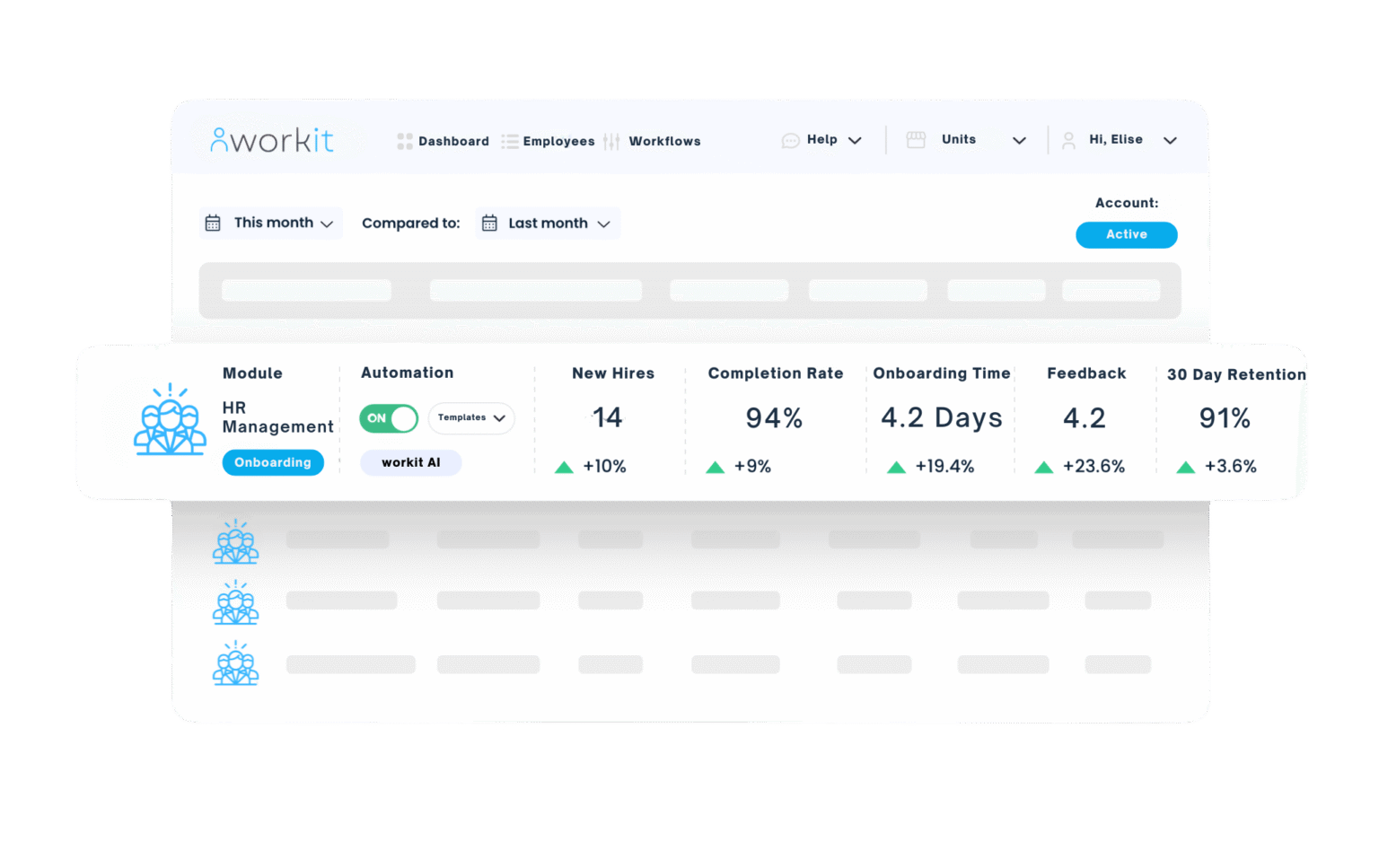Click the Onboarding badge
Viewport: 1379px width, 868px height.
point(273,462)
